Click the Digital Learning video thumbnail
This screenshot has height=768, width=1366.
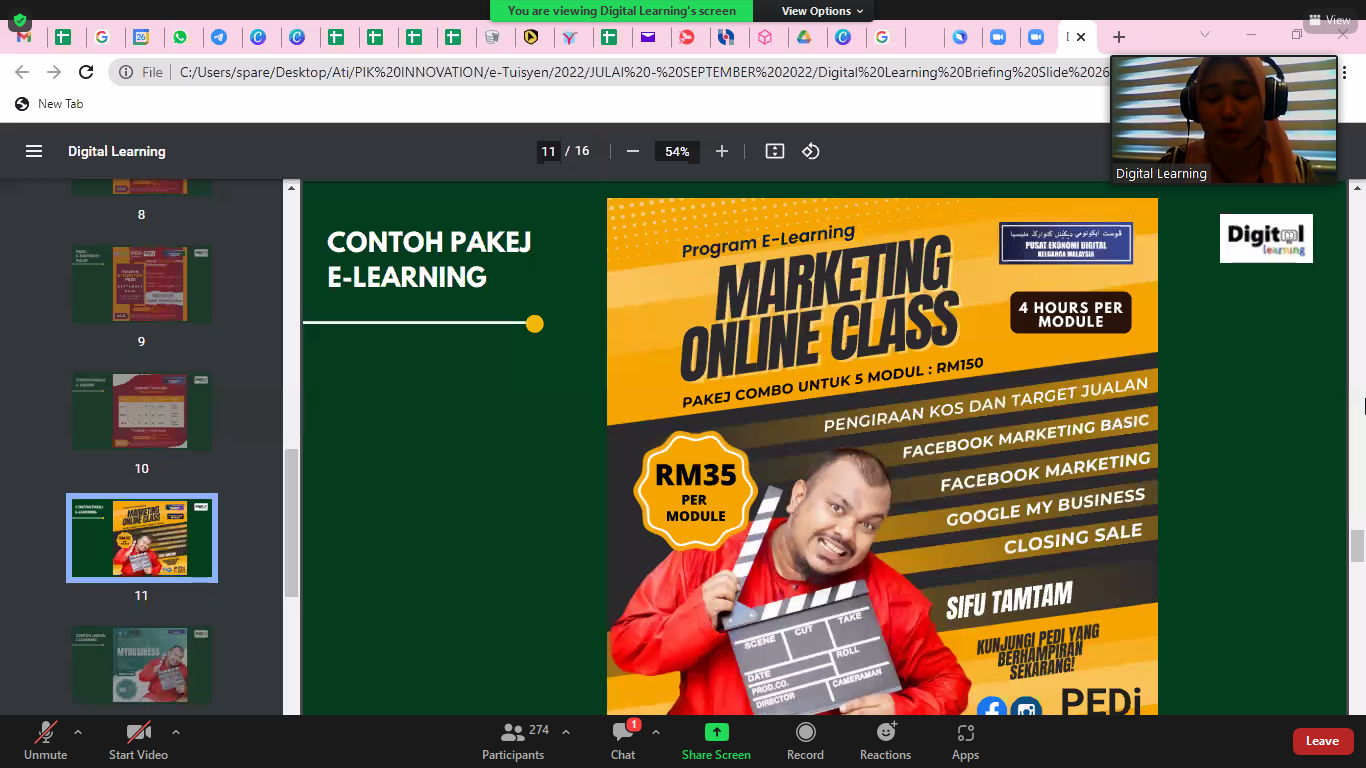click(x=1224, y=120)
